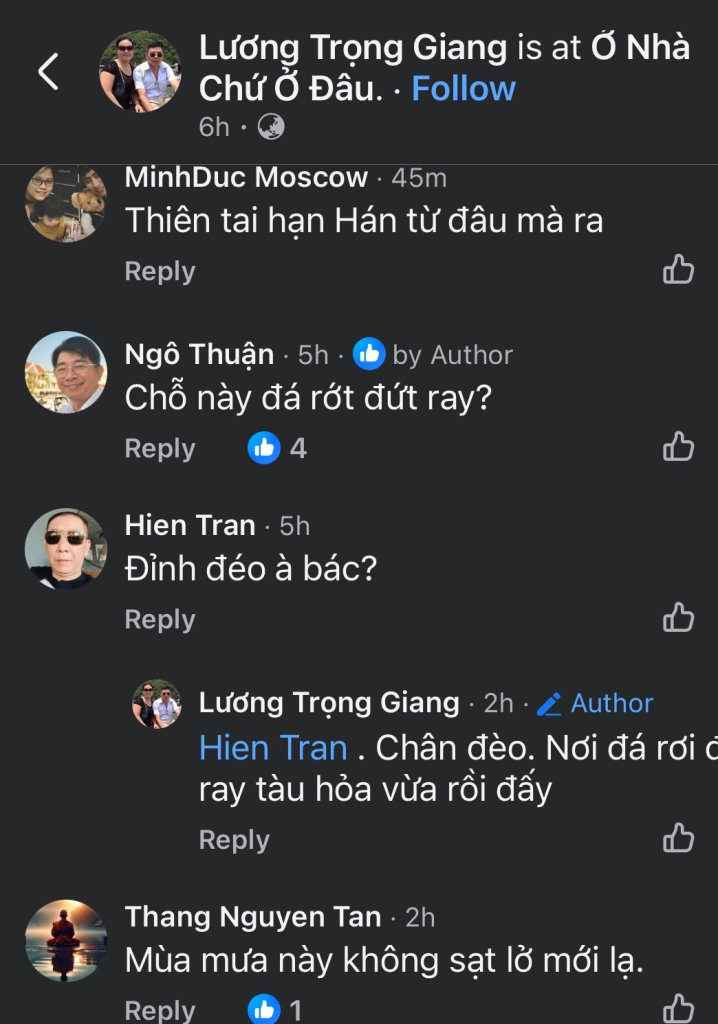
Task: Open the Hien Tran mention link
Action: (273, 748)
